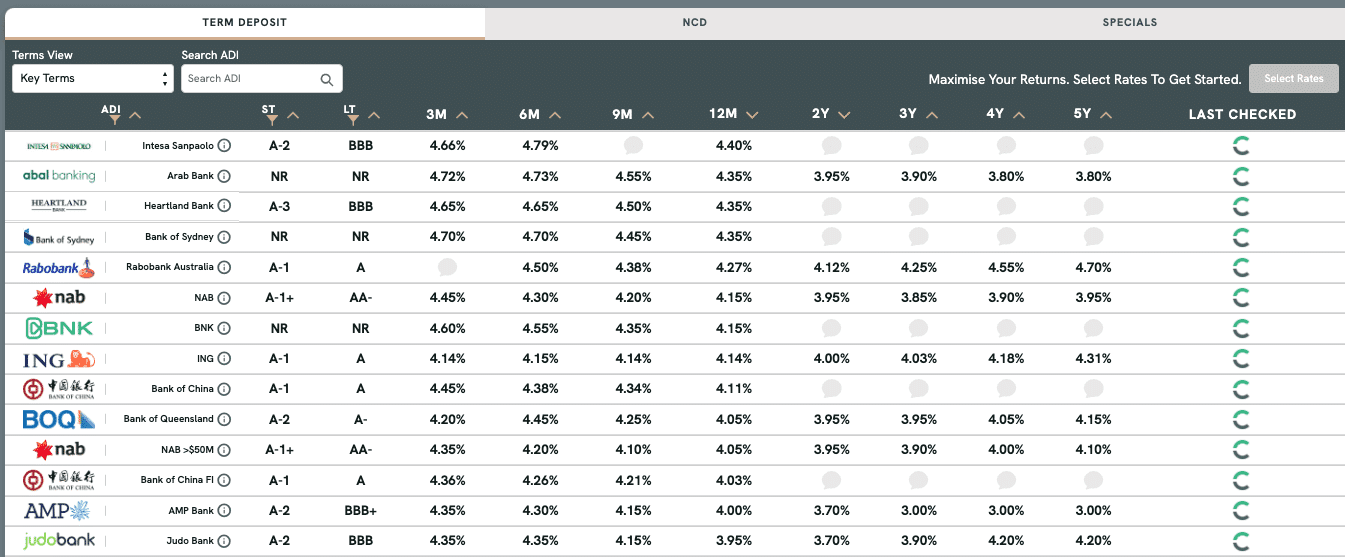Select AMP Bank 2Y rate 3.70%
Screen dimensions: 1345x557
pyautogui.click(x=831, y=511)
